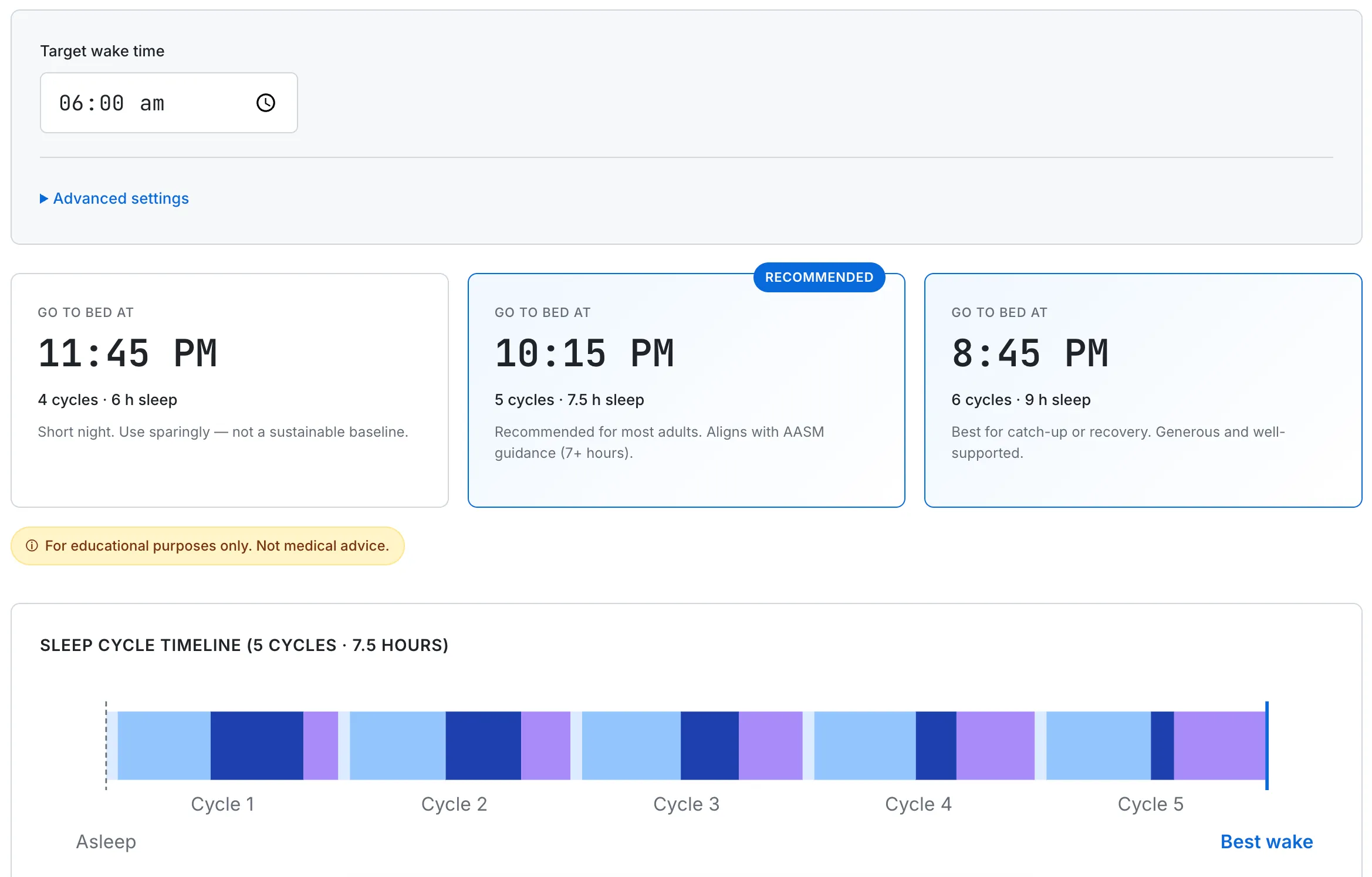
Task: Click the dashed Asleep marker on the timeline
Action: pos(106,746)
